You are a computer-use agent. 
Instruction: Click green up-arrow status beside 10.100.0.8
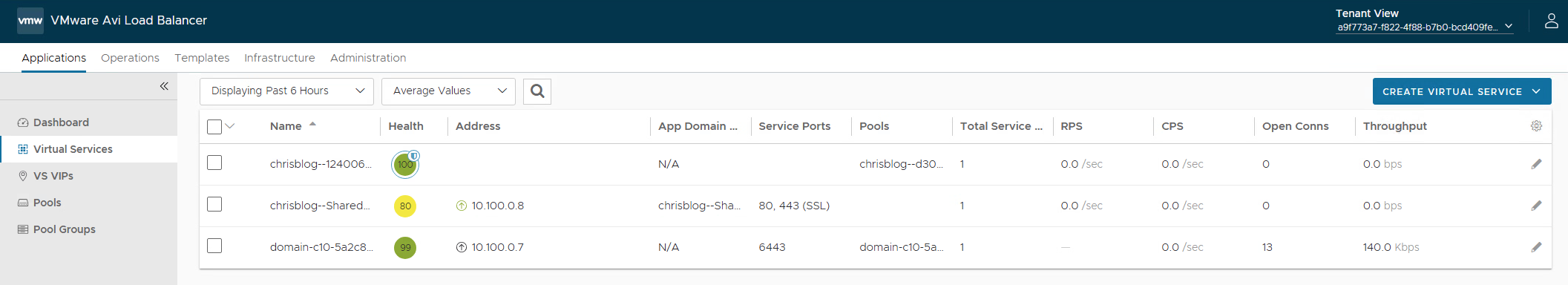point(462,206)
